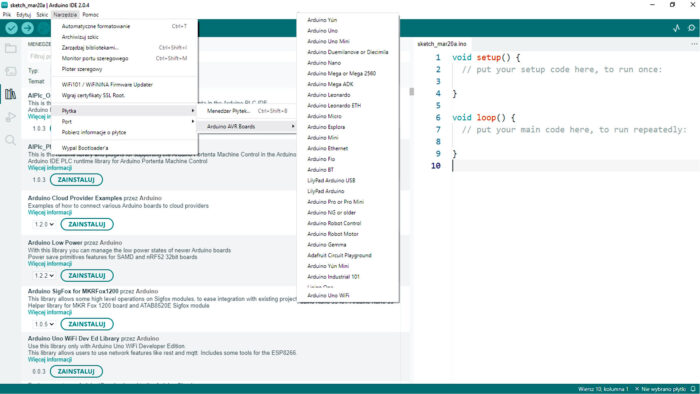Click the notification bell in status bar

pyautogui.click(x=693, y=389)
